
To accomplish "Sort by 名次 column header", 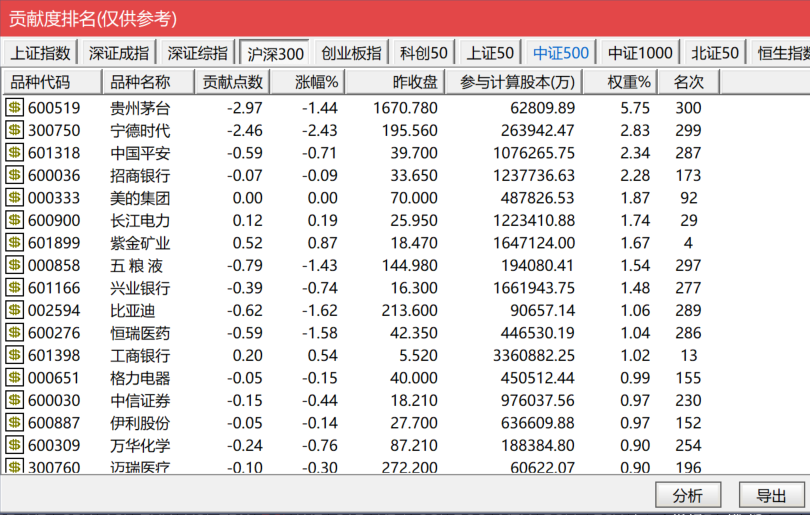I will (x=689, y=82).
